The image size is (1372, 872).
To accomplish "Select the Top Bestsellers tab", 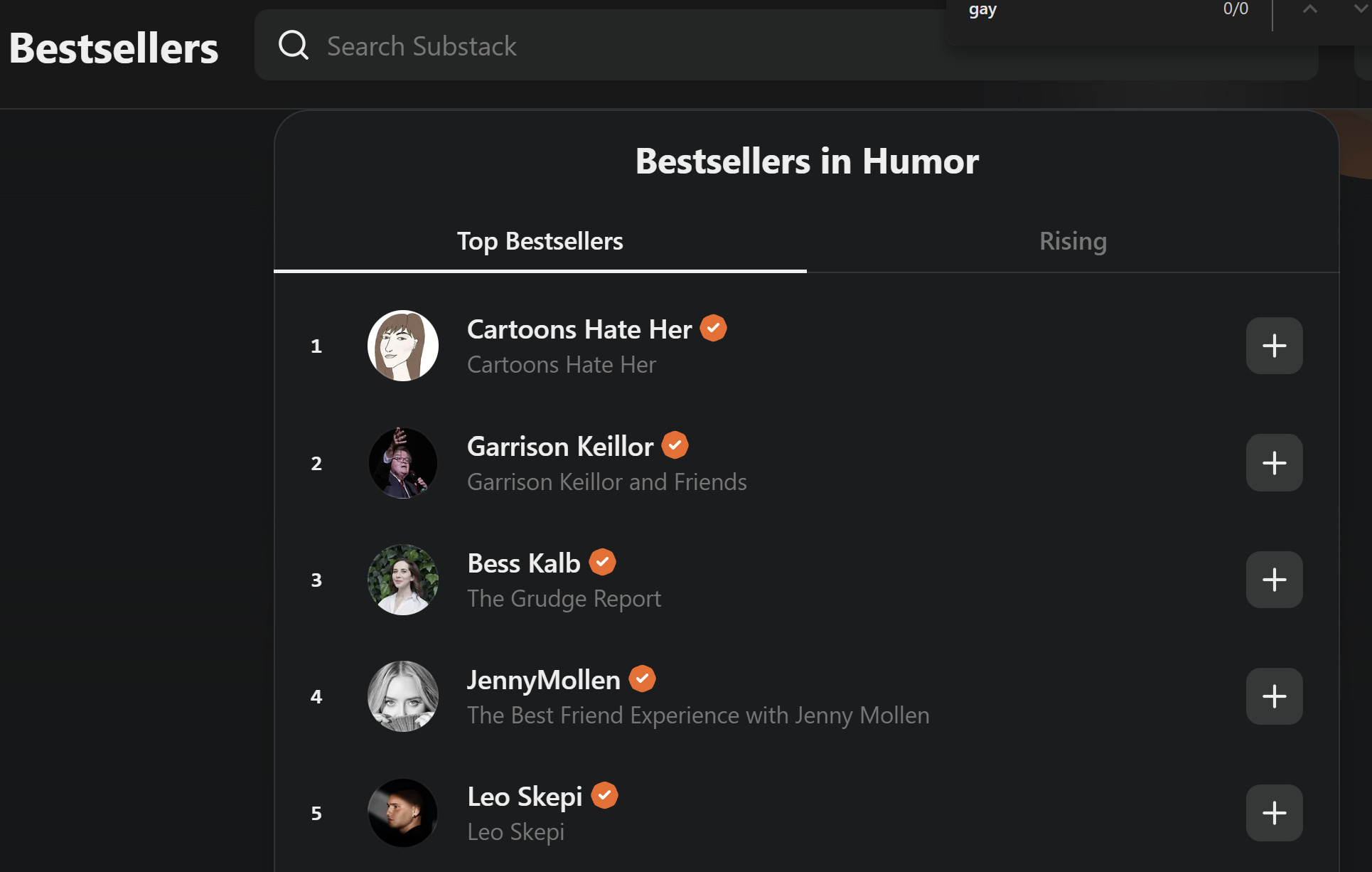I will tap(540, 240).
